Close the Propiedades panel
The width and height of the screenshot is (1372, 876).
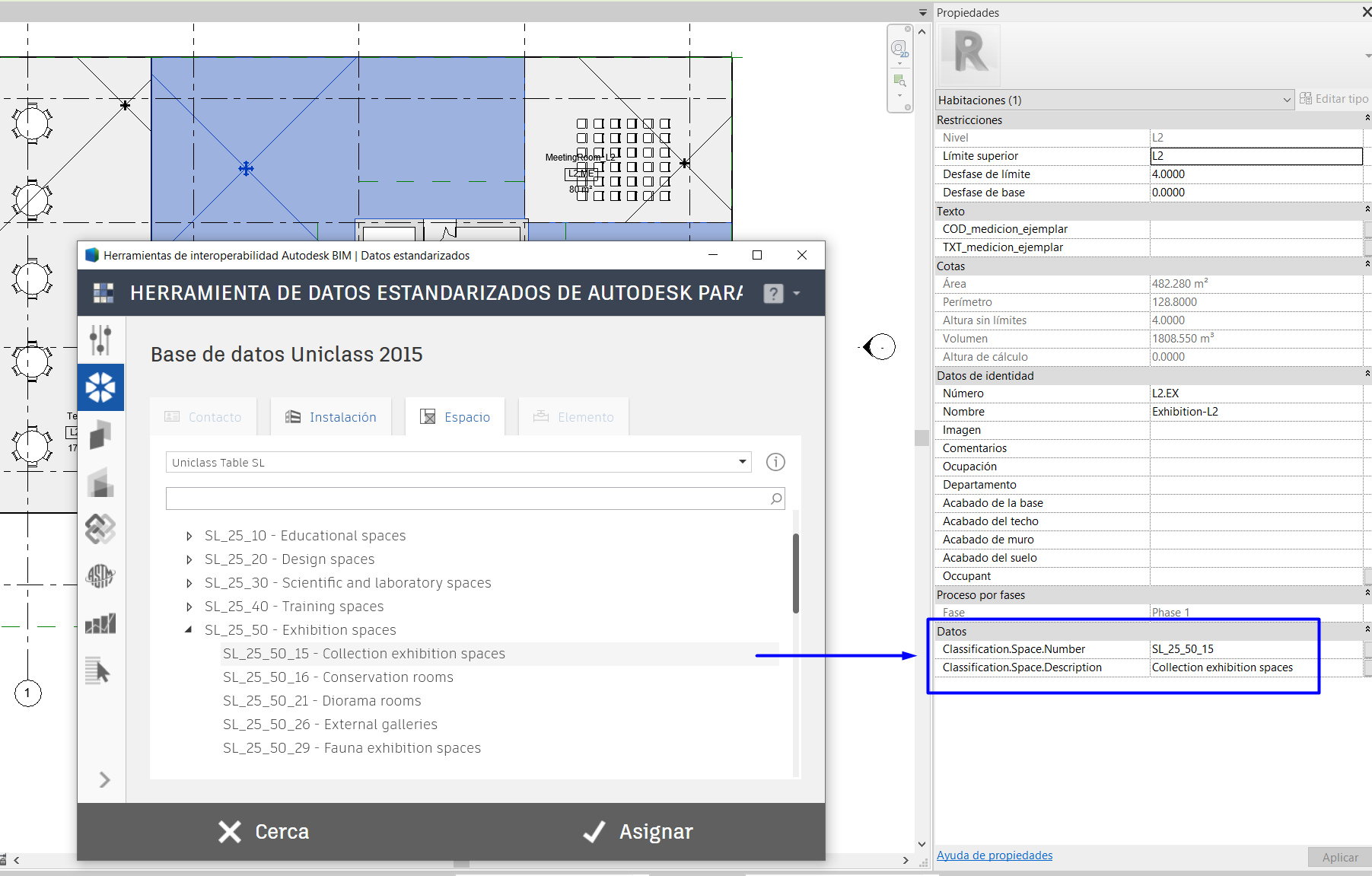pos(1365,12)
